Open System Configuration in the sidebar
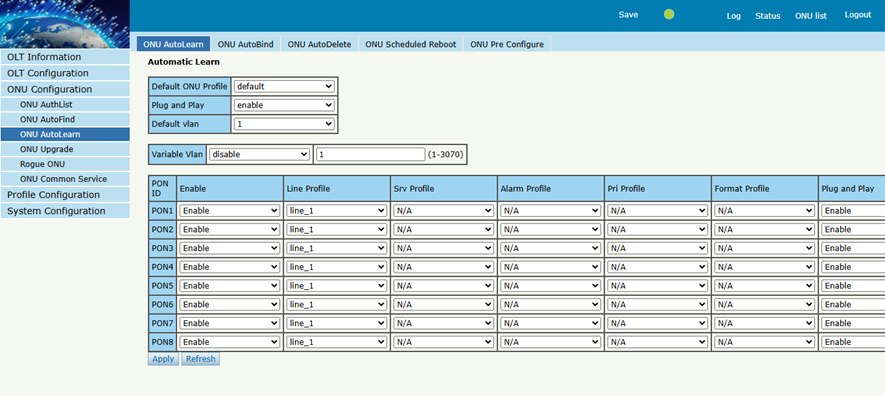The height and width of the screenshot is (396, 885). 65,211
